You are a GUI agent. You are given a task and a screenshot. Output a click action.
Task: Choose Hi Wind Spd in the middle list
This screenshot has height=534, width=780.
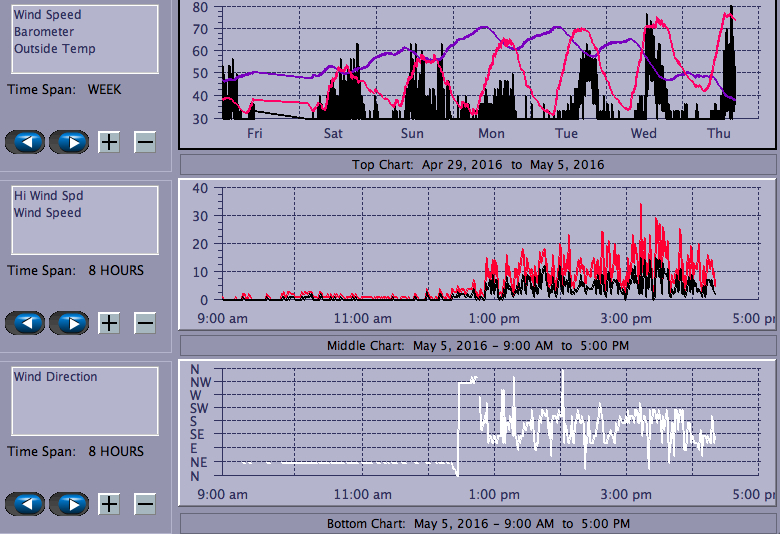click(47, 196)
